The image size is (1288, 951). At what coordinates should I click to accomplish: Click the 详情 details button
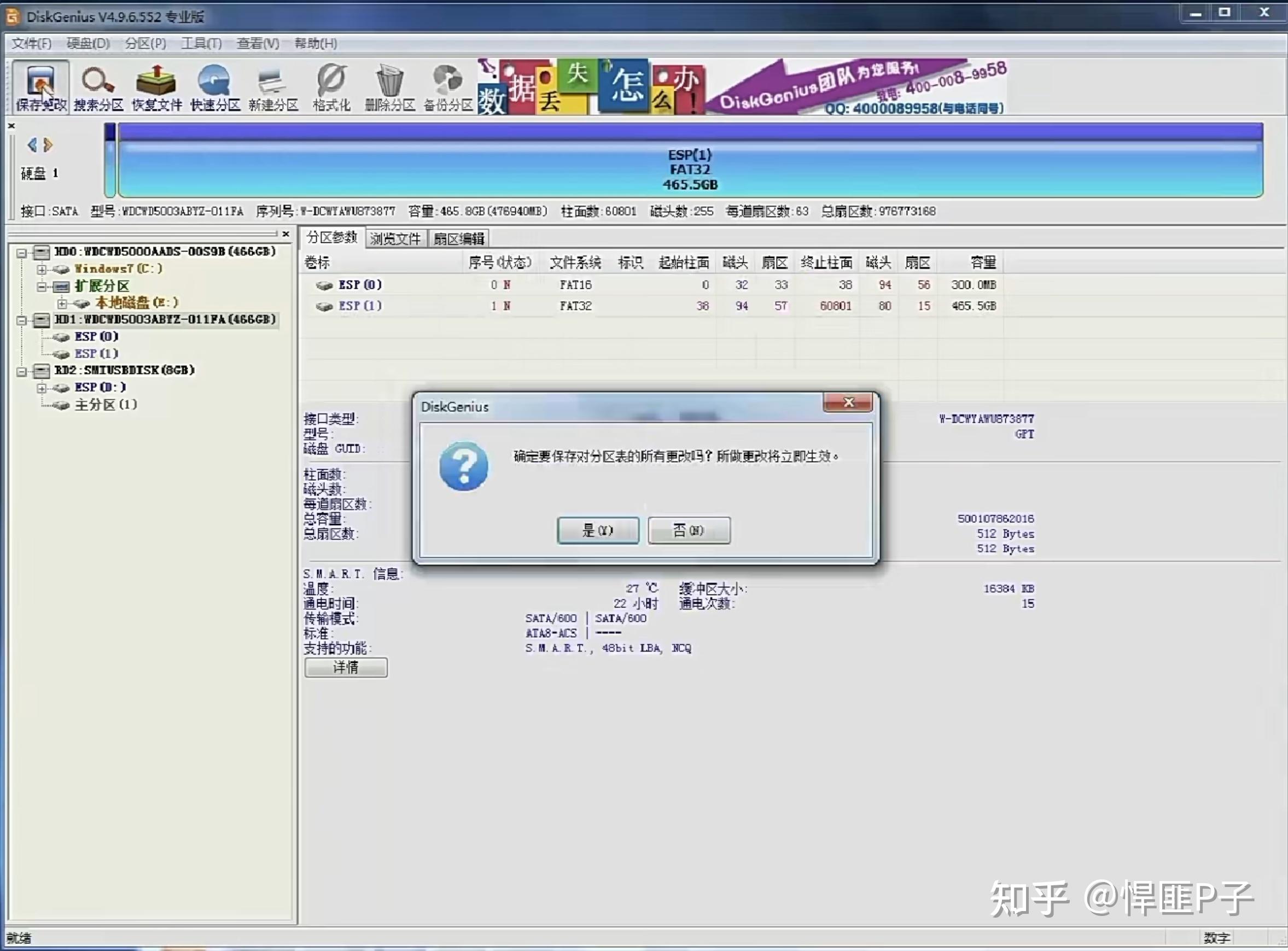[346, 668]
